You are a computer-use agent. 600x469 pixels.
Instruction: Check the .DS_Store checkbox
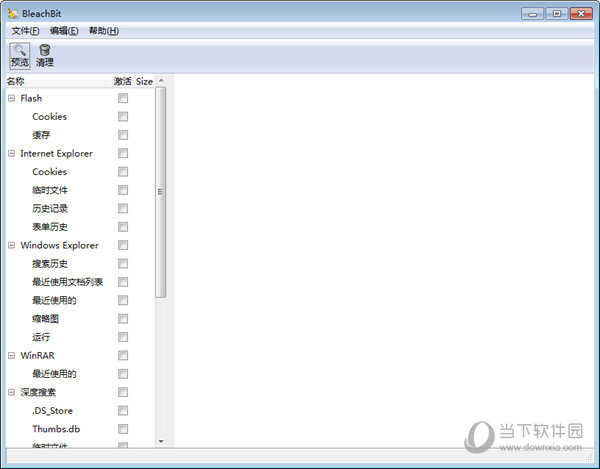tap(123, 410)
